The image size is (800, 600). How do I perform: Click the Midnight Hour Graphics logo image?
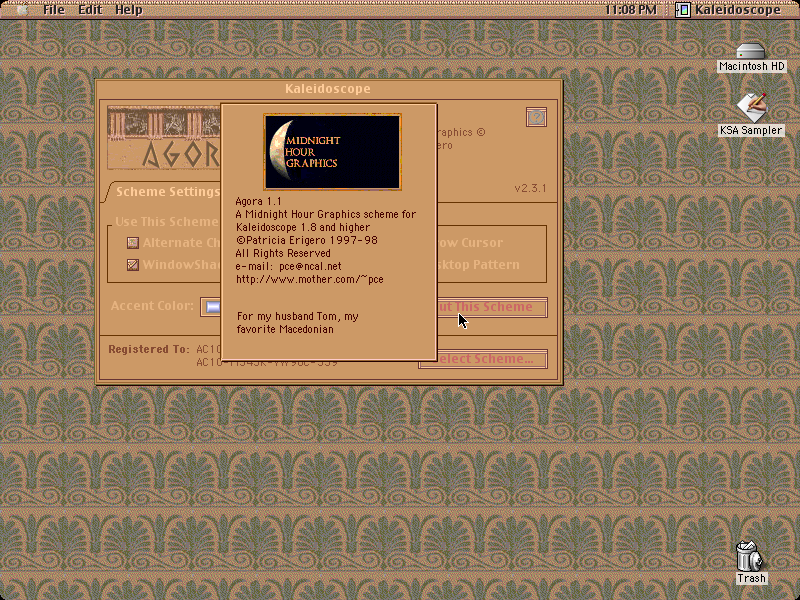tap(332, 152)
